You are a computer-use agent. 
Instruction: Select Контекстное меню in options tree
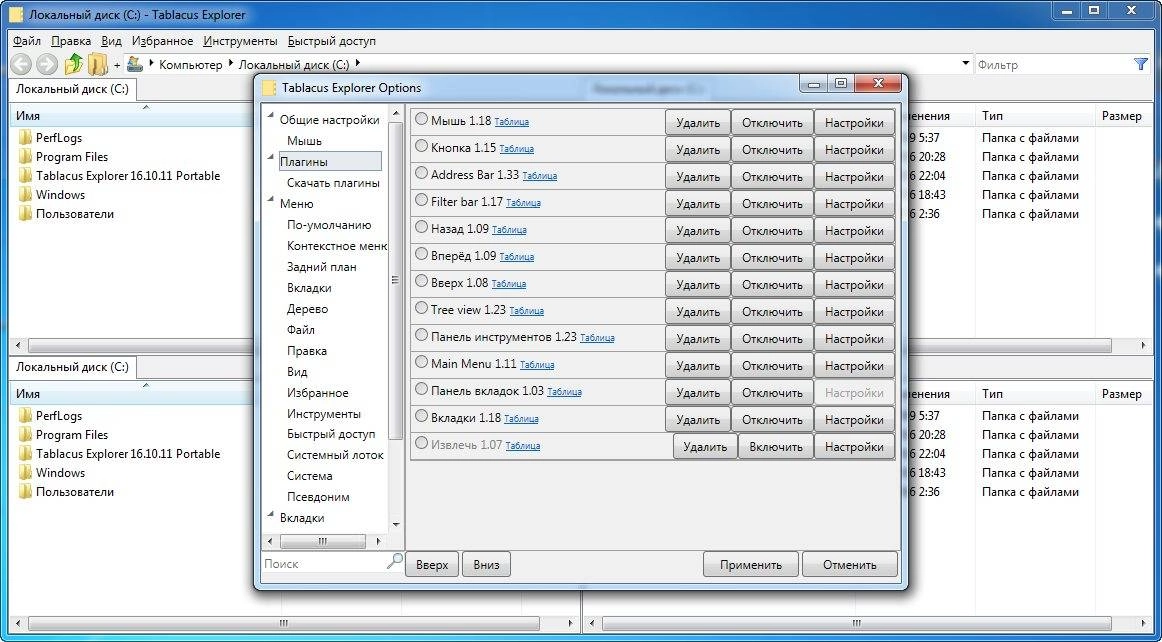pyautogui.click(x=336, y=245)
